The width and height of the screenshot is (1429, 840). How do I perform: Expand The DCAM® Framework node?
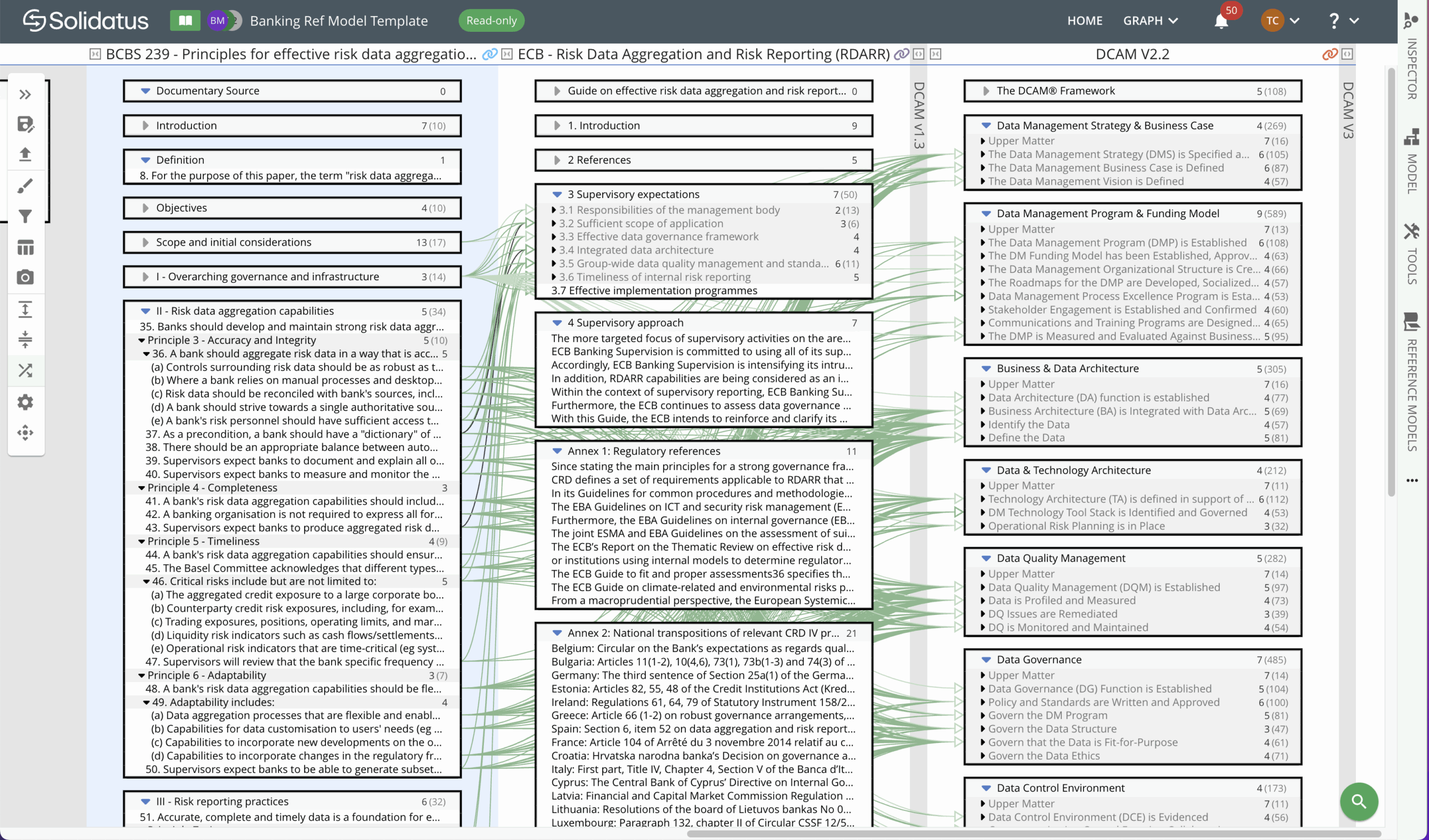986,91
